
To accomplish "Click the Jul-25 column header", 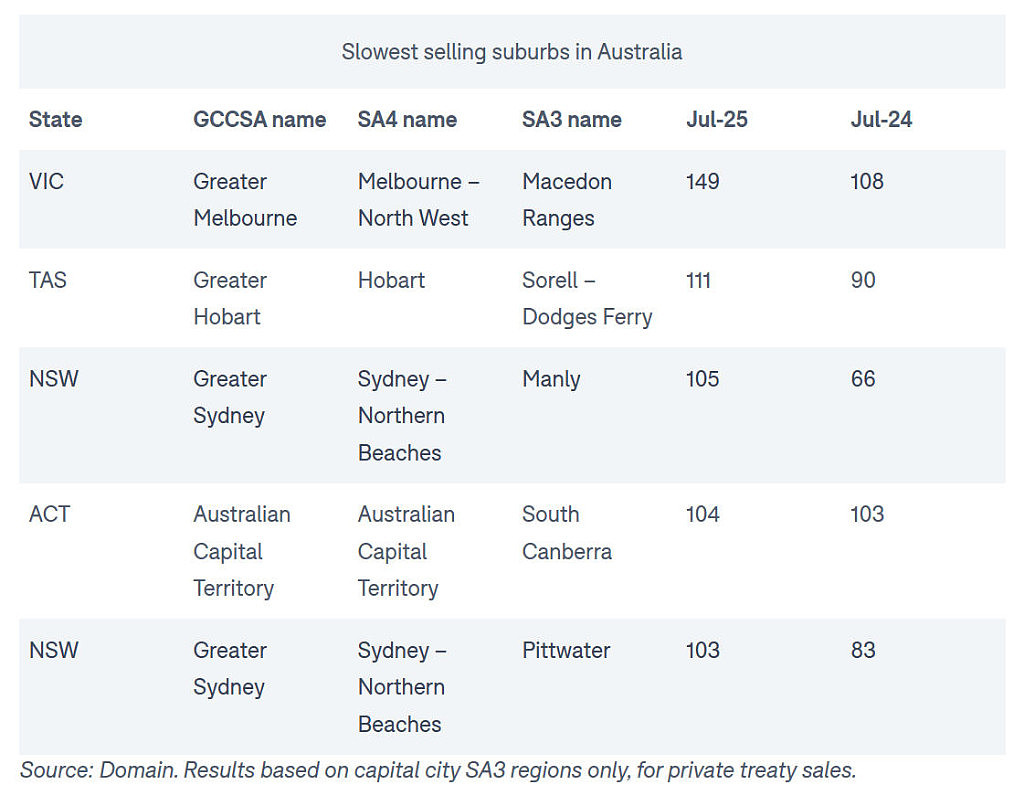I will (x=716, y=120).
